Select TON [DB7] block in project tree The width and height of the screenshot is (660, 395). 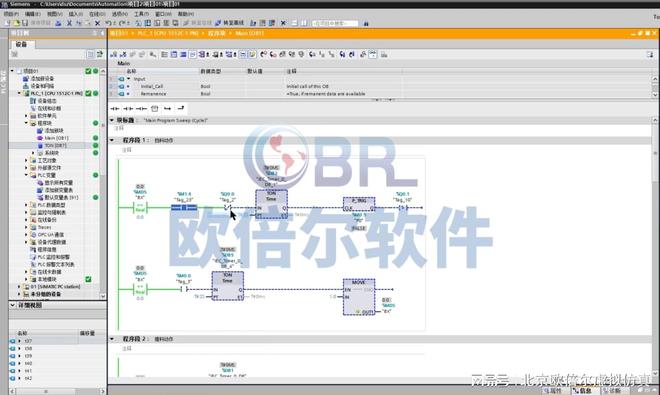tap(56, 145)
